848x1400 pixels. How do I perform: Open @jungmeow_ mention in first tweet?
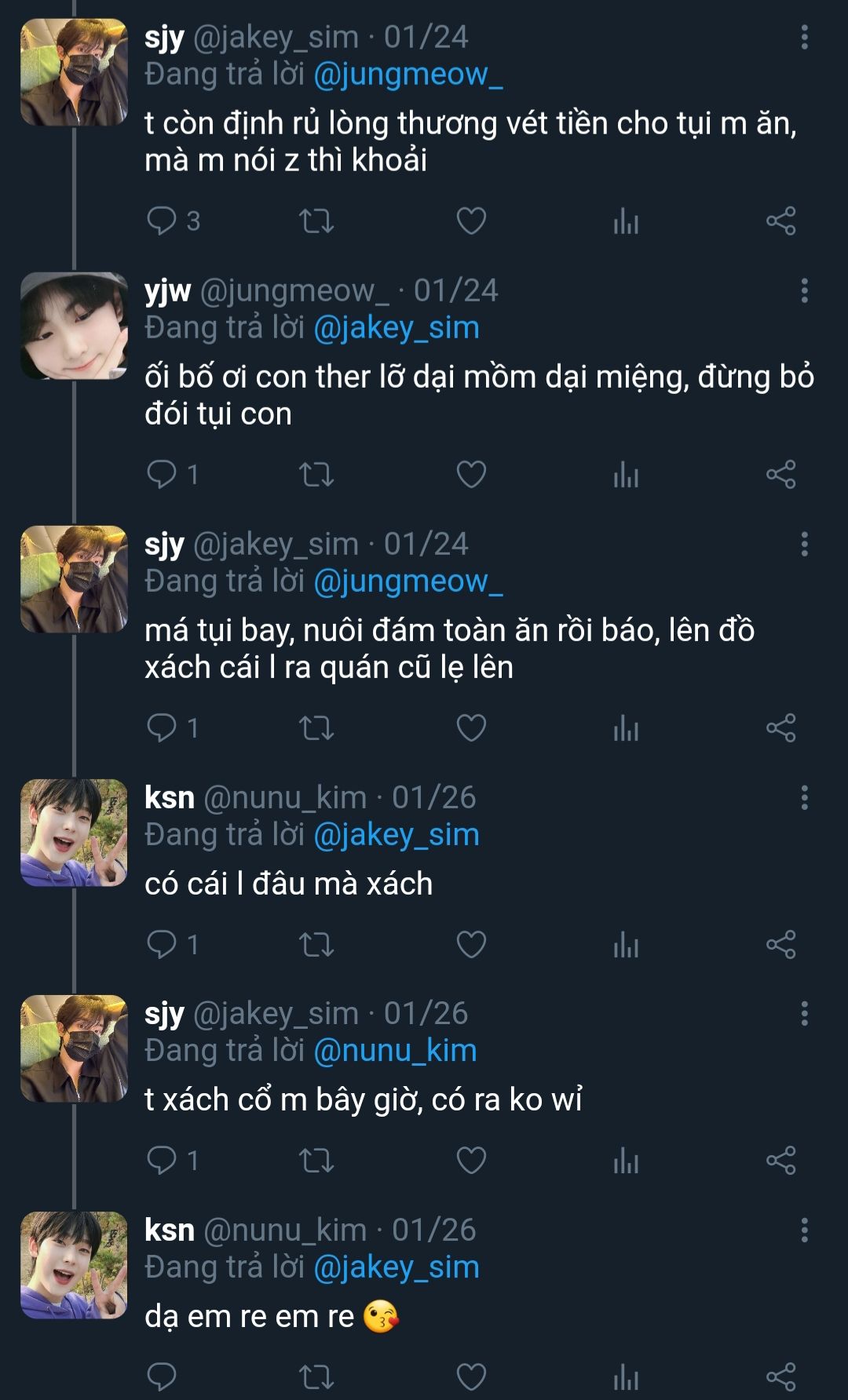[x=408, y=74]
